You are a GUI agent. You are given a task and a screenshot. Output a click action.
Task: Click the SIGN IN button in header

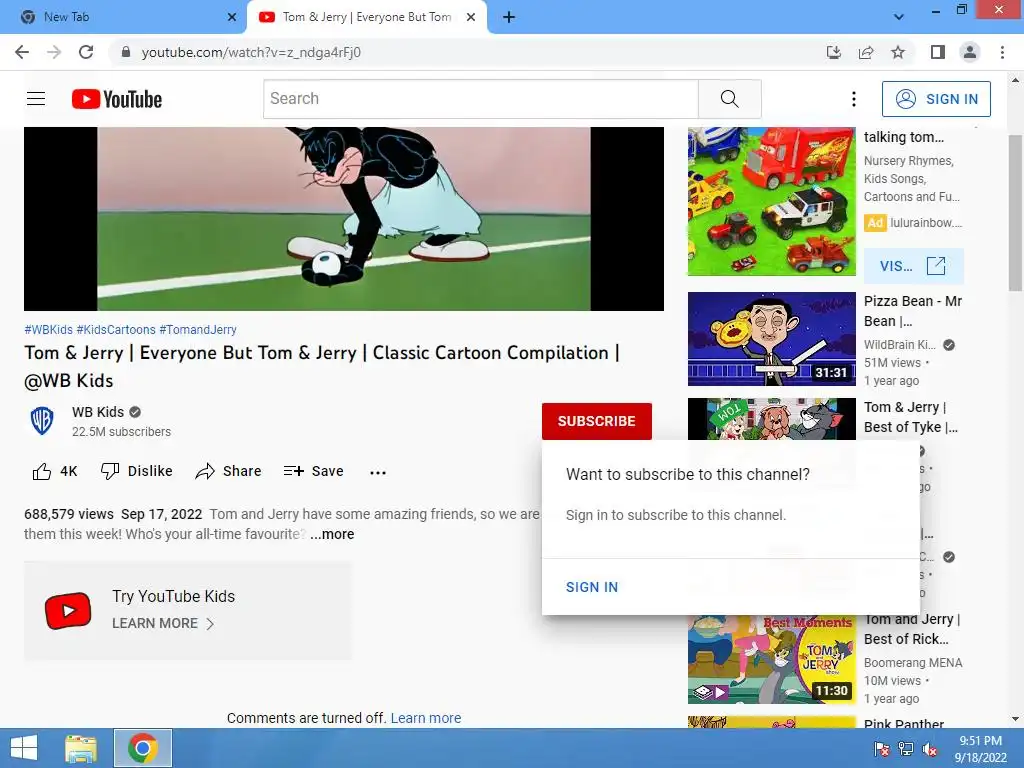[x=936, y=99]
